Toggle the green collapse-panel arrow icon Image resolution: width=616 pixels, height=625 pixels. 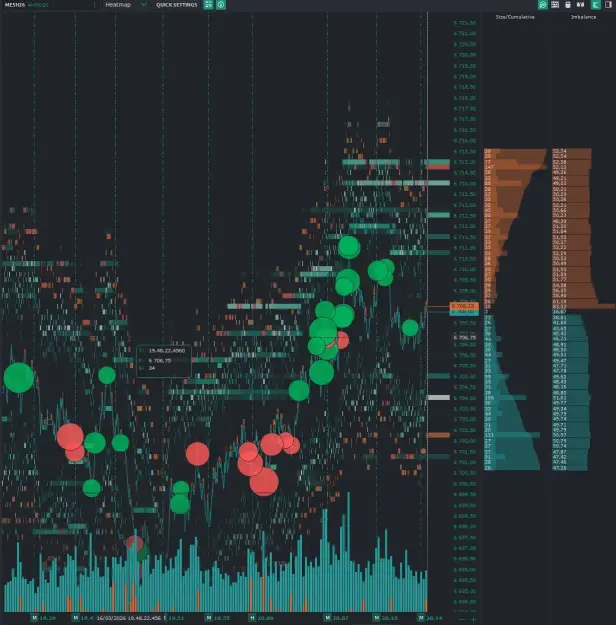tap(596, 5)
